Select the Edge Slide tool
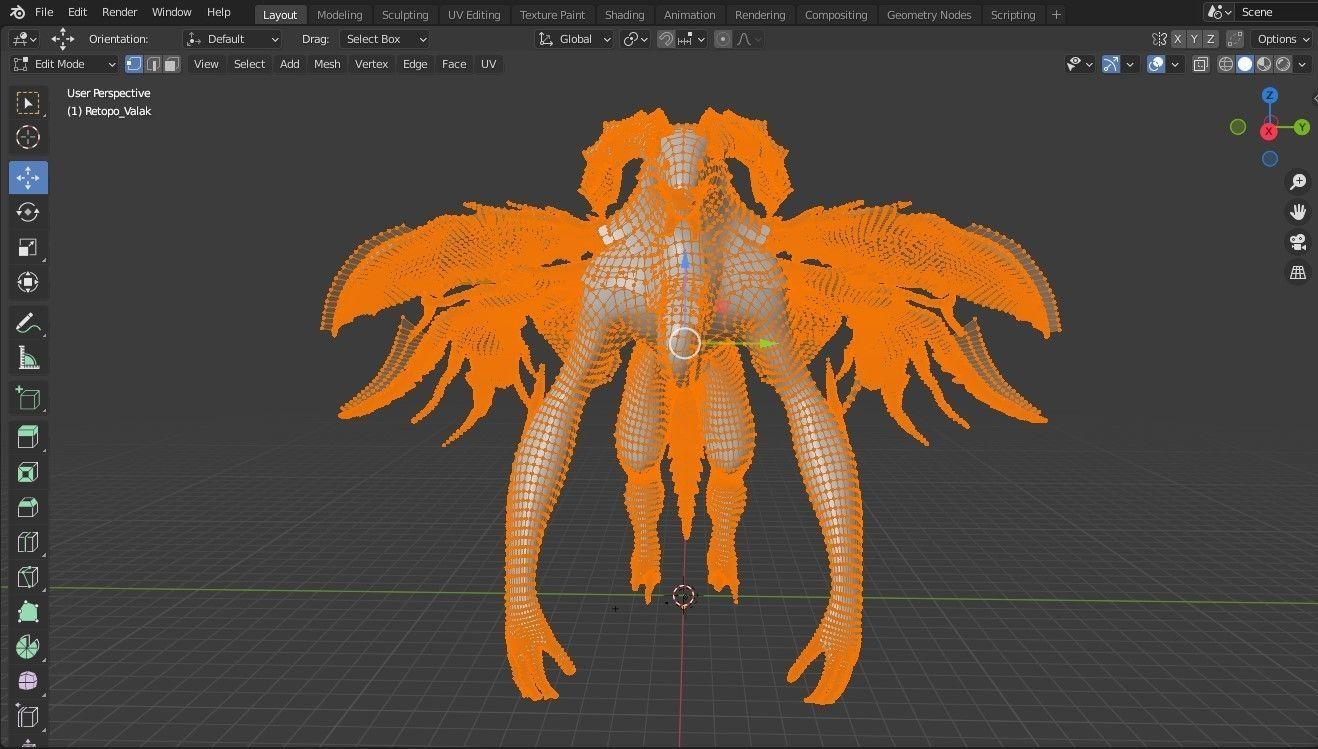The image size is (1318, 749). click(x=28, y=716)
